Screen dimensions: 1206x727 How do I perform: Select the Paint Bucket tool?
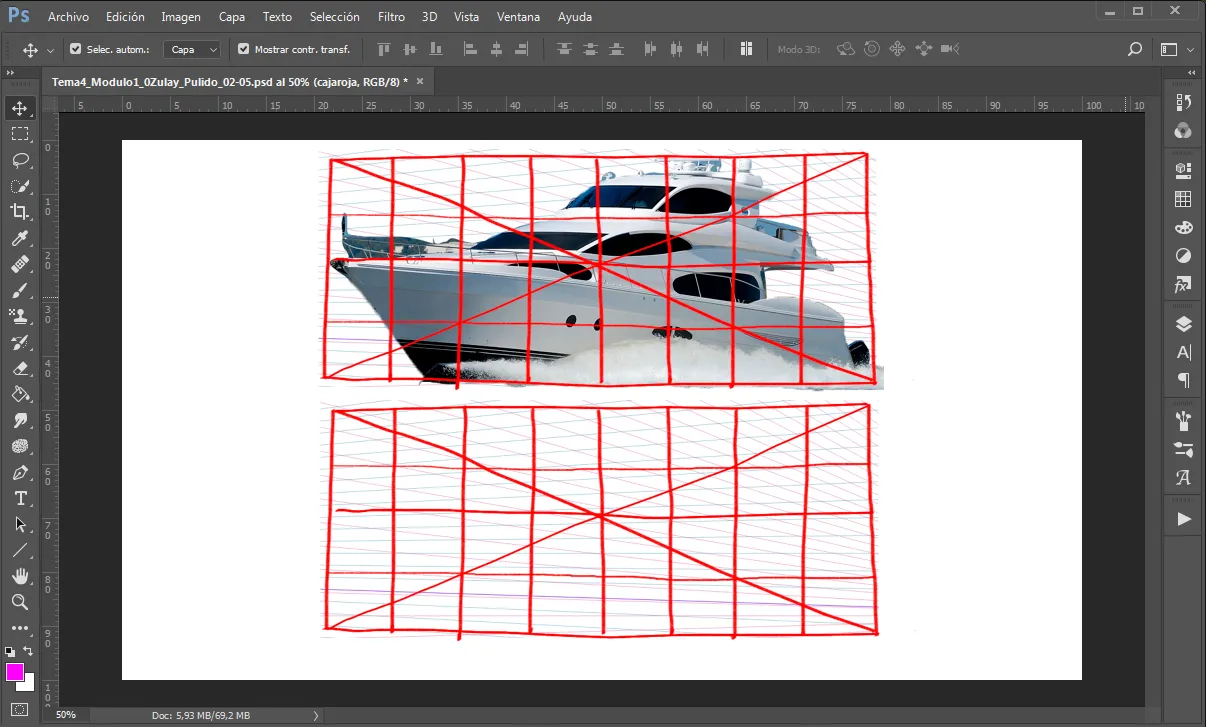20,394
